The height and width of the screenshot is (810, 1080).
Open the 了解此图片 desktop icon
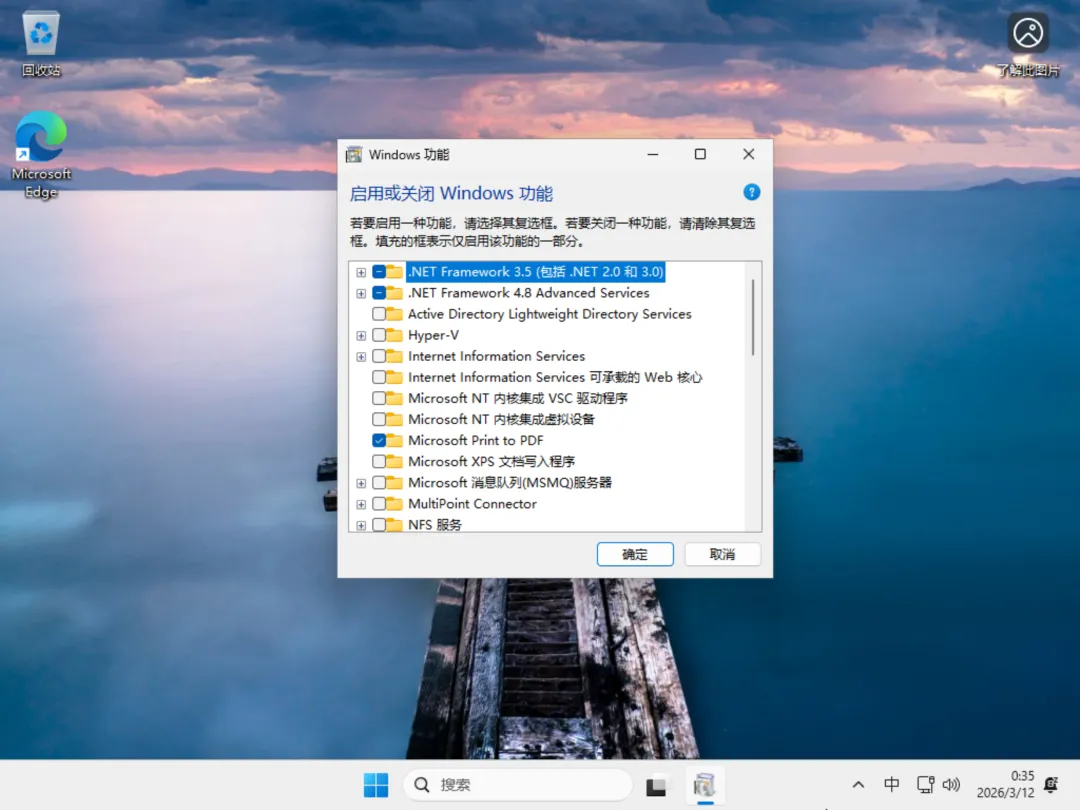(1028, 43)
